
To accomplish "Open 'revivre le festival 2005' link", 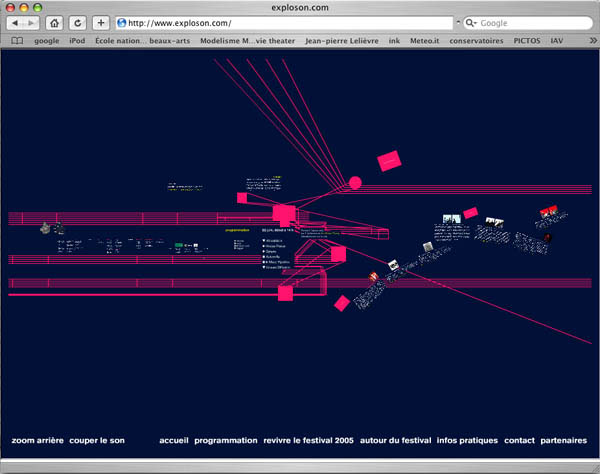I will click(x=309, y=440).
